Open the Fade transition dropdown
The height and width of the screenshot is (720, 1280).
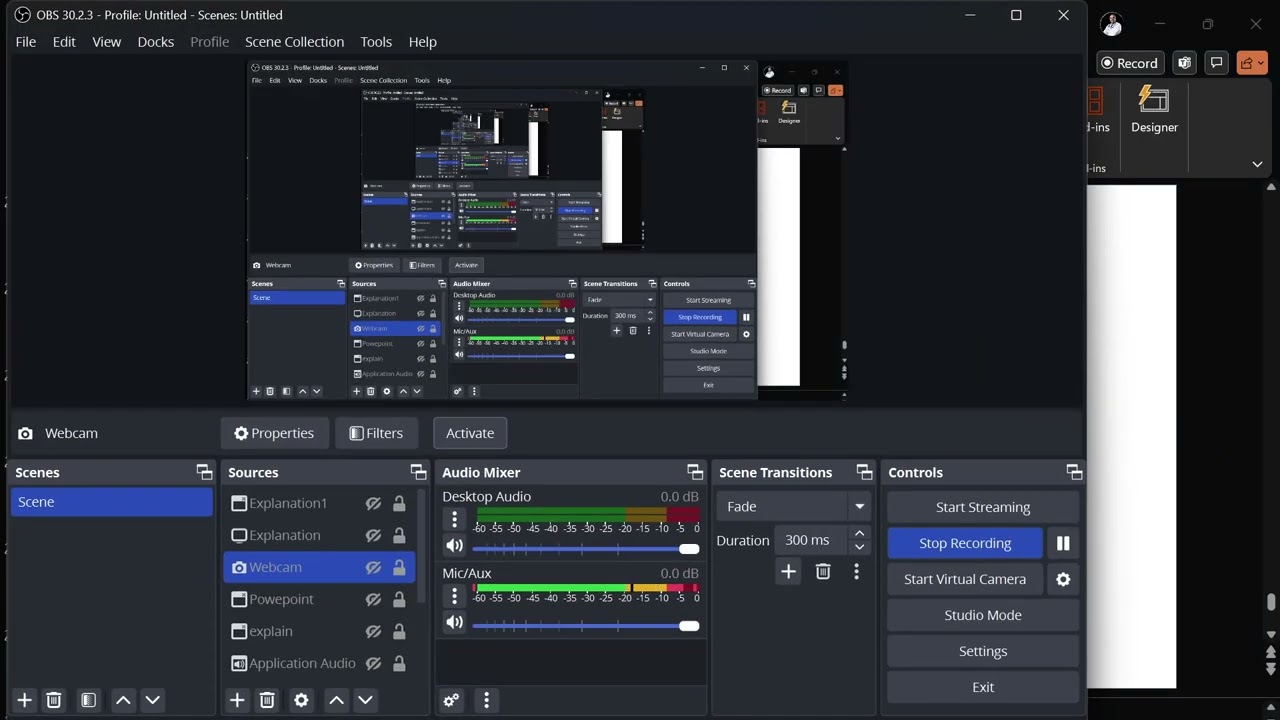tap(793, 506)
